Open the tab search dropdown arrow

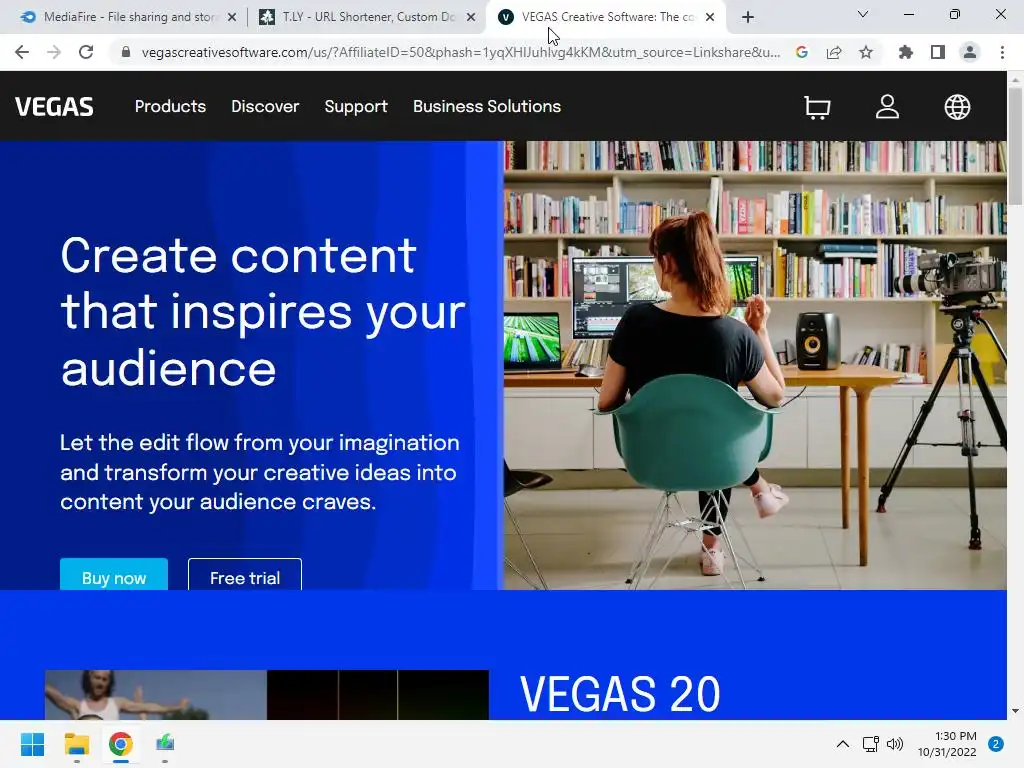(x=862, y=14)
